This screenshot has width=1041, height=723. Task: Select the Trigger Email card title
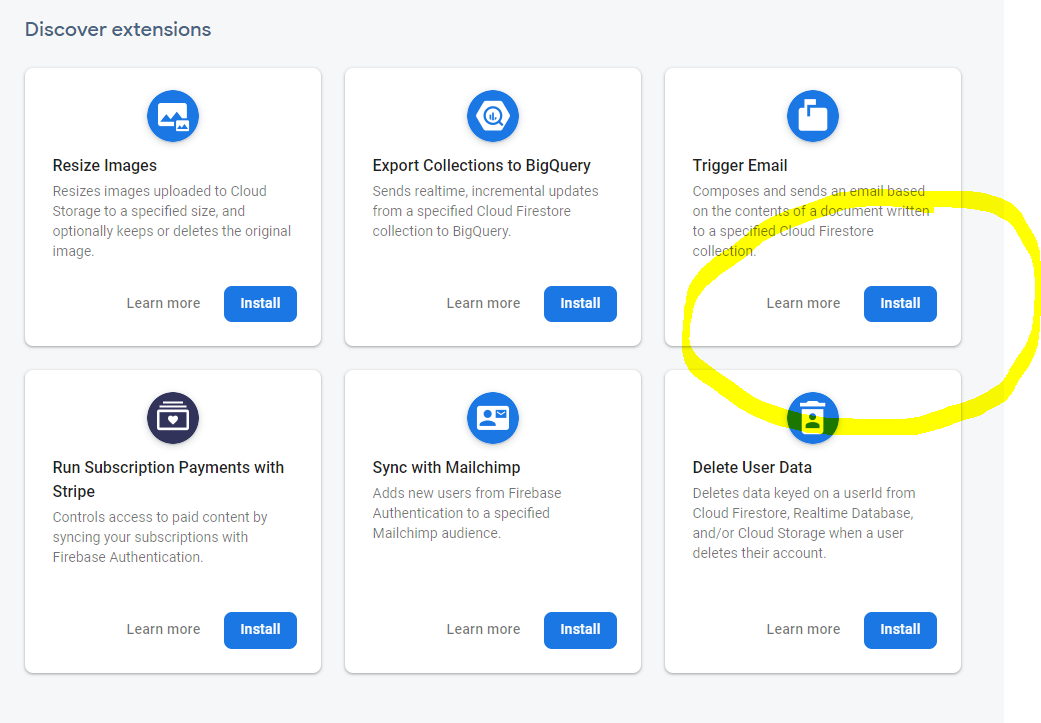click(740, 166)
